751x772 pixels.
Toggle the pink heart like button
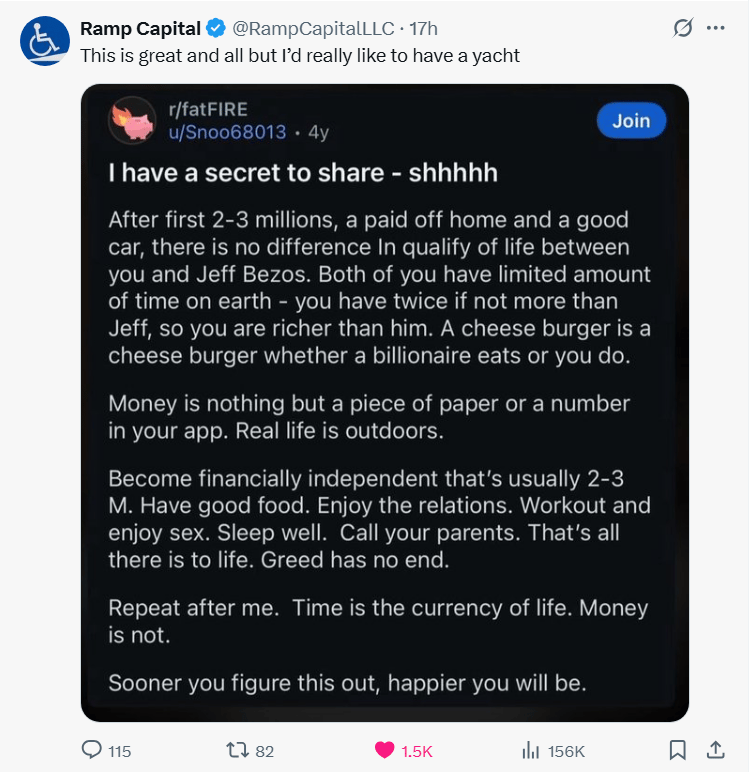[x=385, y=750]
